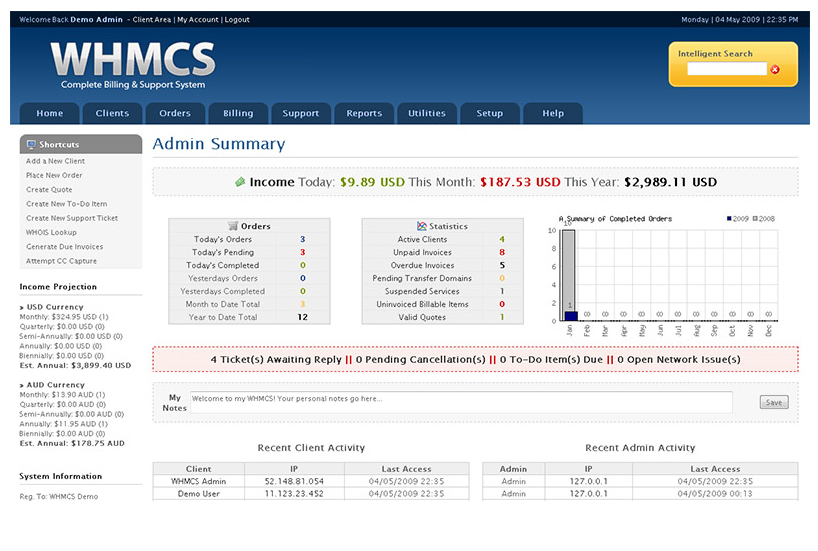Click the Logout link
The height and width of the screenshot is (551, 818).
[237, 20]
